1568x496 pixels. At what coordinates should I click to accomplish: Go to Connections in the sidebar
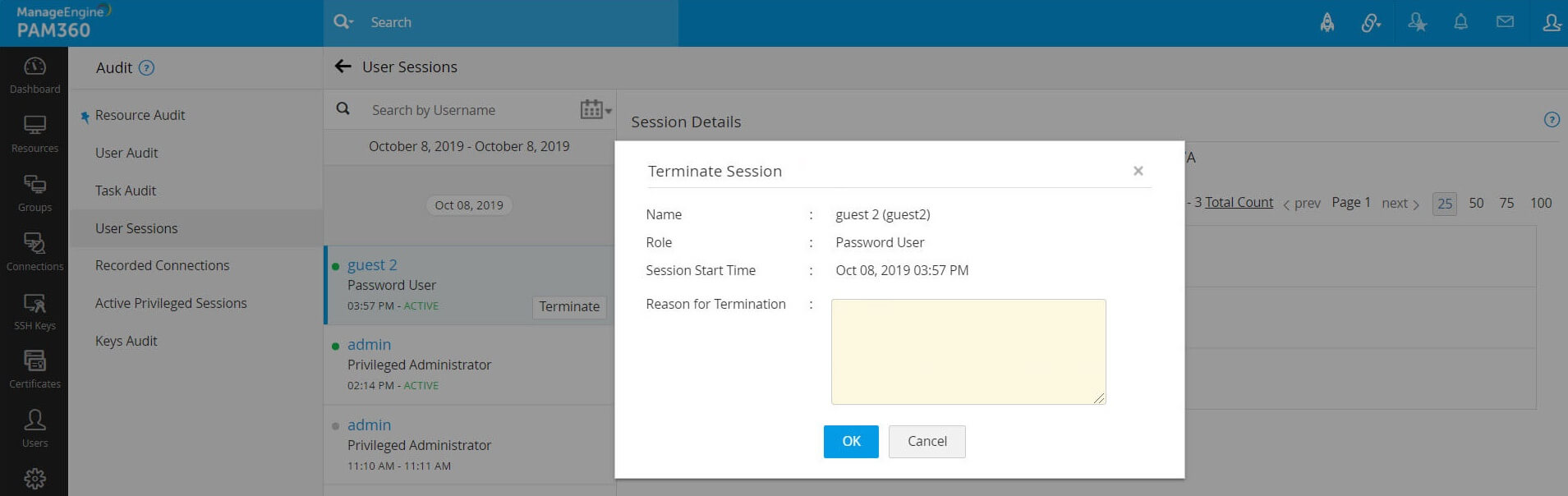[34, 251]
